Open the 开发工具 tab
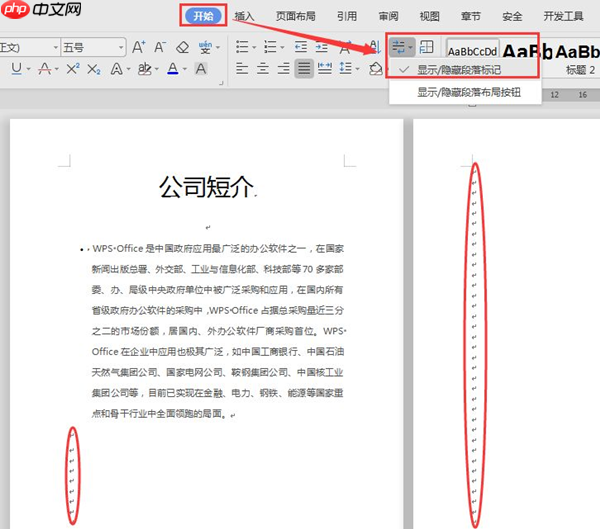Image resolution: width=600 pixels, height=529 pixels. pyautogui.click(x=563, y=16)
